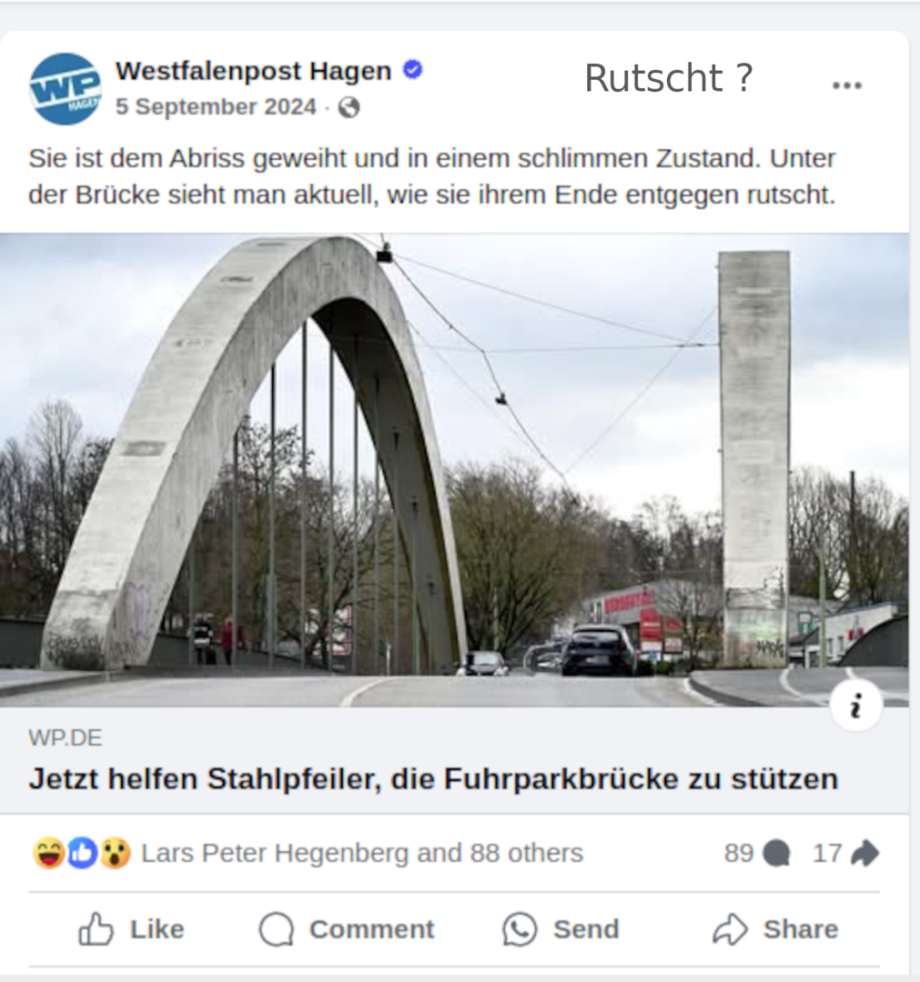View who reacted: Lars Peter Hegenberg and others

362,853
